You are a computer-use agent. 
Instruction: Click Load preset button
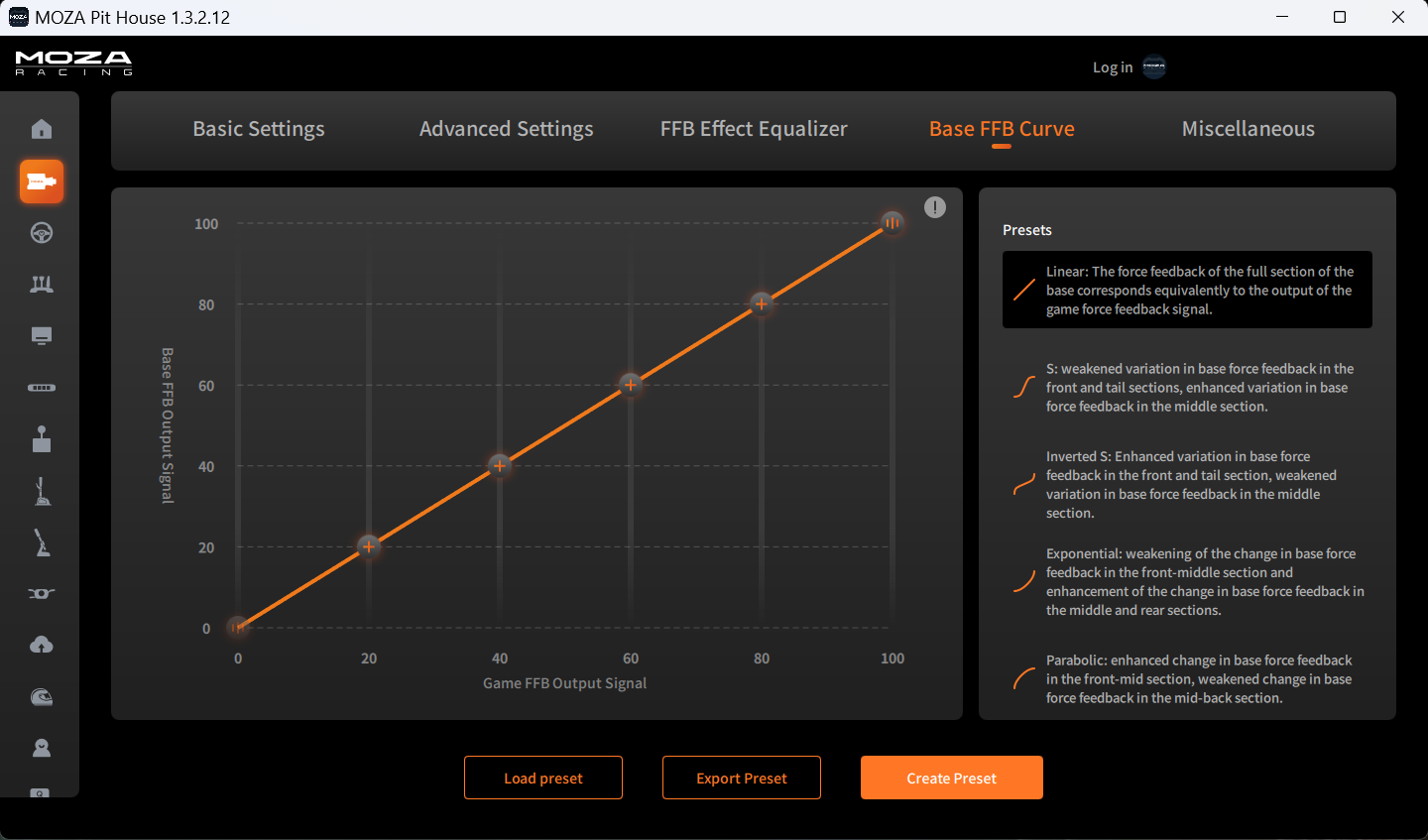[x=543, y=778]
